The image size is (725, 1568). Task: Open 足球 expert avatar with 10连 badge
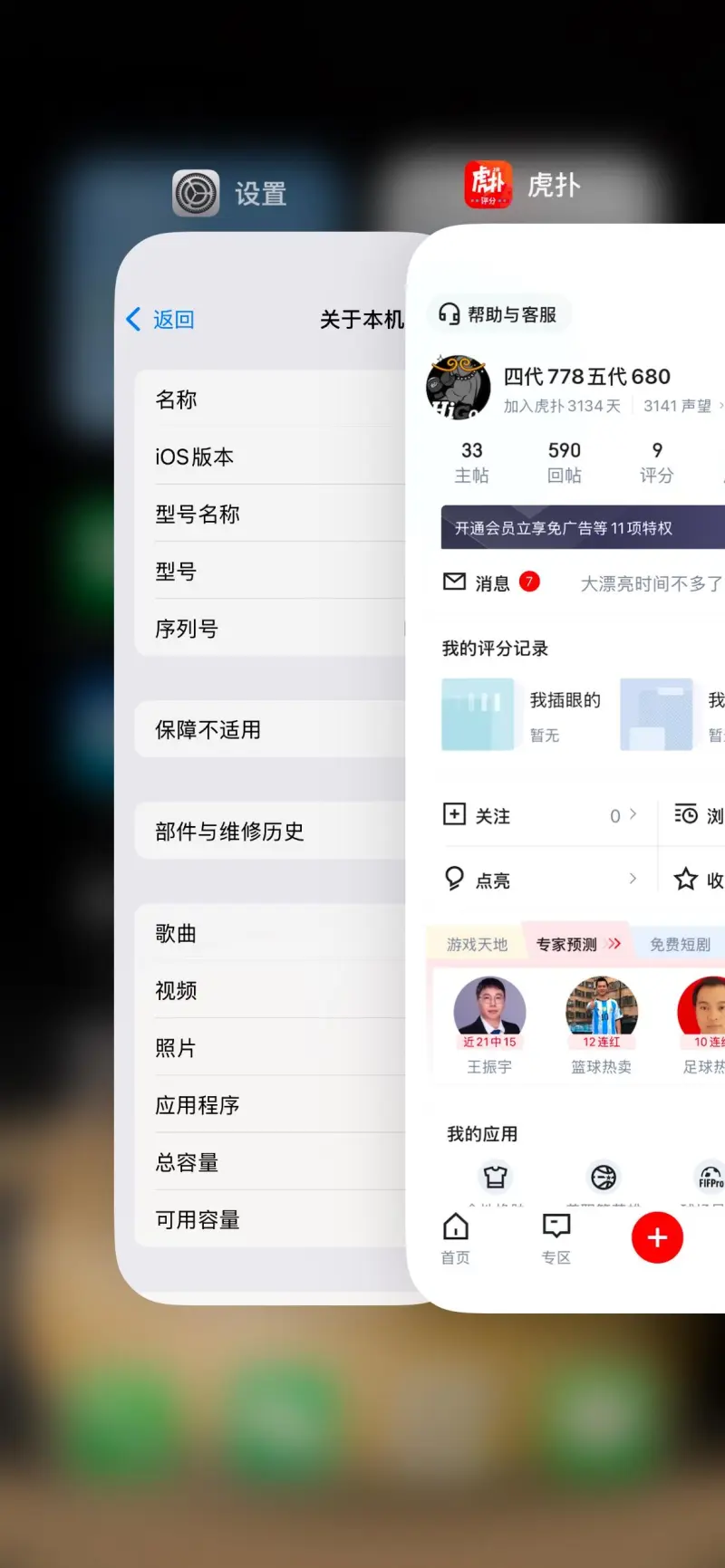coord(702,1012)
